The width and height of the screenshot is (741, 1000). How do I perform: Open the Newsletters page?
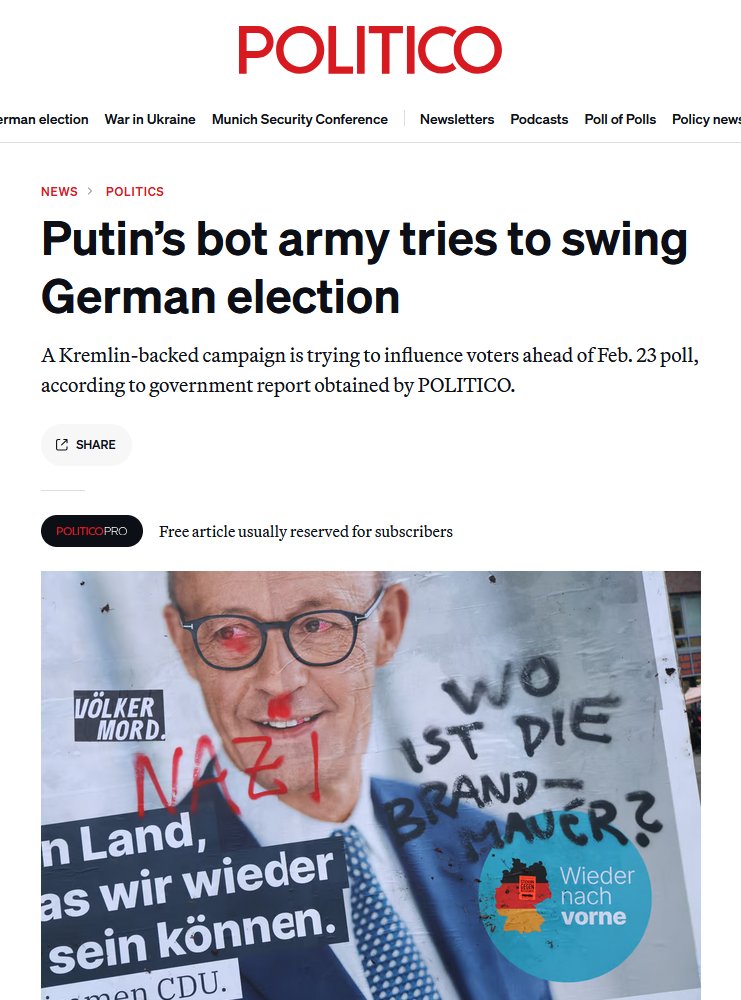(457, 119)
